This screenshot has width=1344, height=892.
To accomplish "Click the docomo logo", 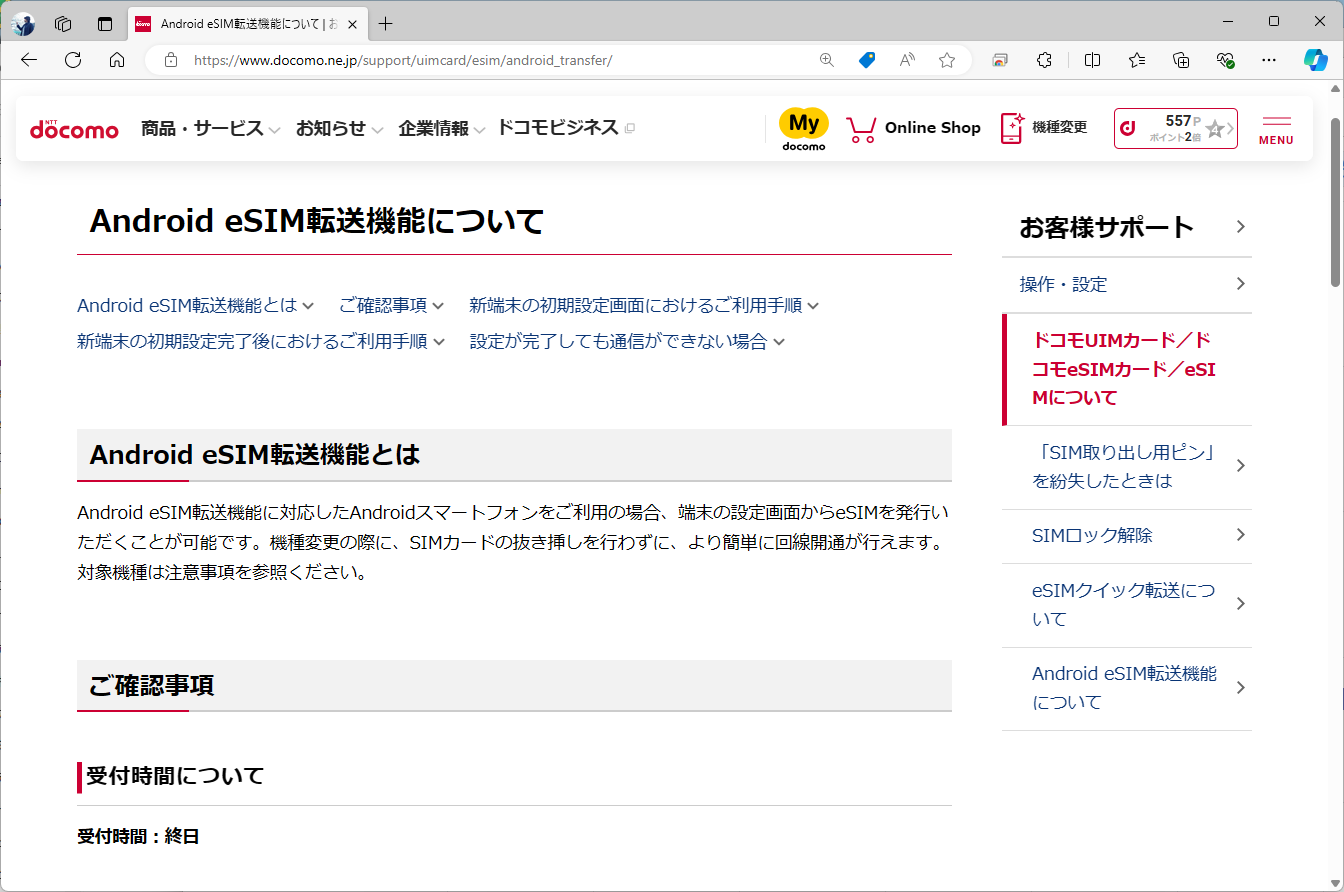I will [74, 128].
